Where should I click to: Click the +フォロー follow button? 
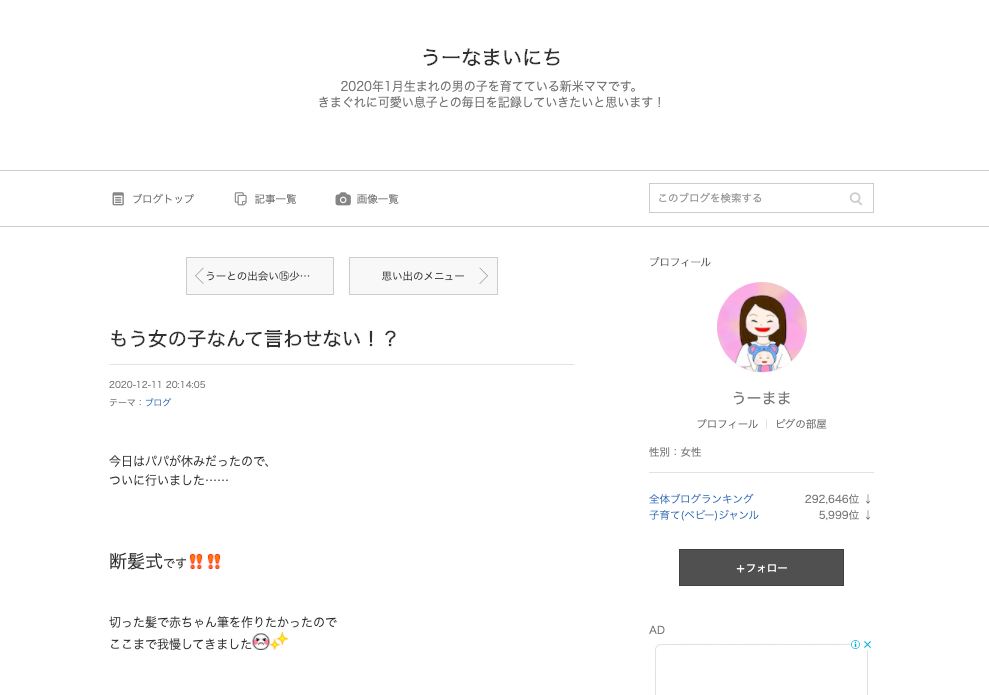click(x=761, y=568)
